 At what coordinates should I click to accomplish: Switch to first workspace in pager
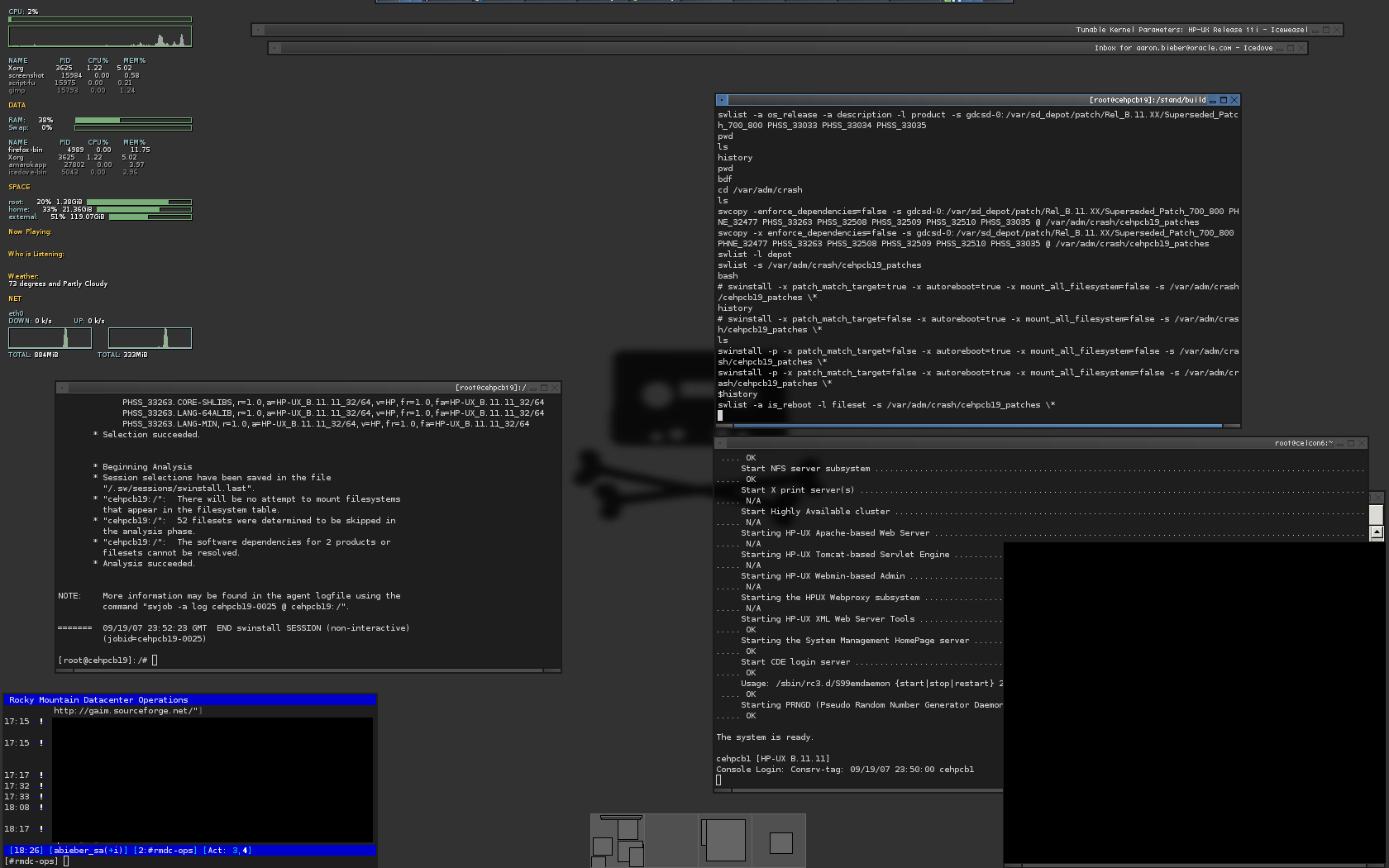[618, 841]
